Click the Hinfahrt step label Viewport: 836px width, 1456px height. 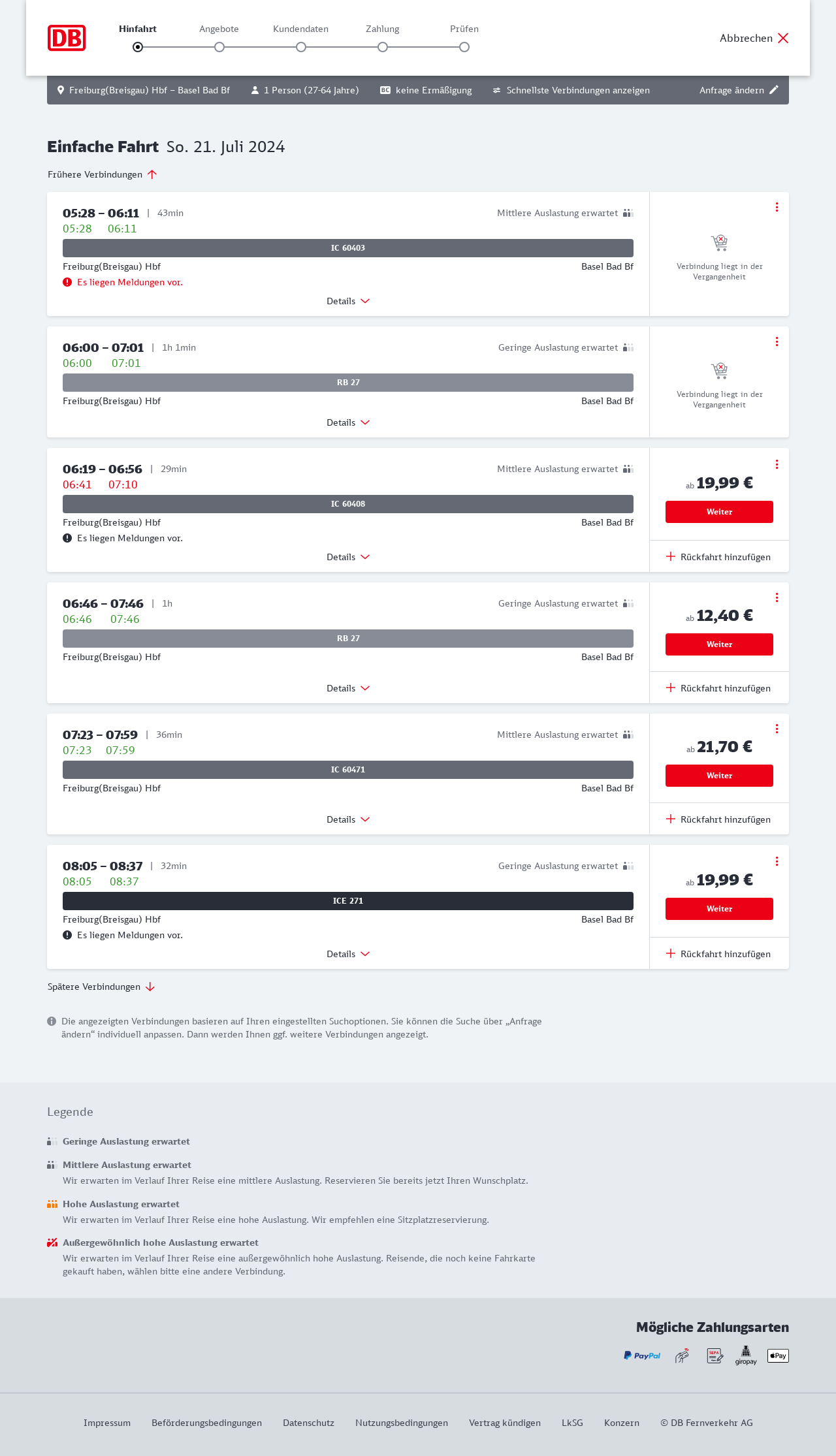[138, 29]
